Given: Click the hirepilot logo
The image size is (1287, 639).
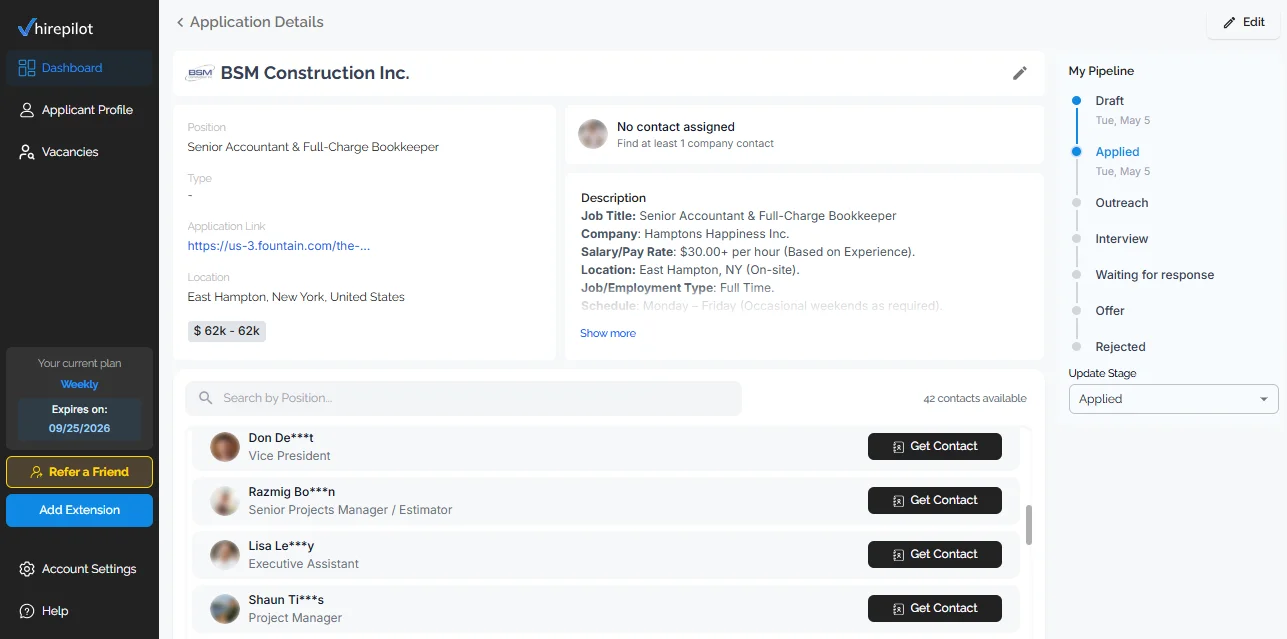Looking at the screenshot, I should [x=56, y=28].
